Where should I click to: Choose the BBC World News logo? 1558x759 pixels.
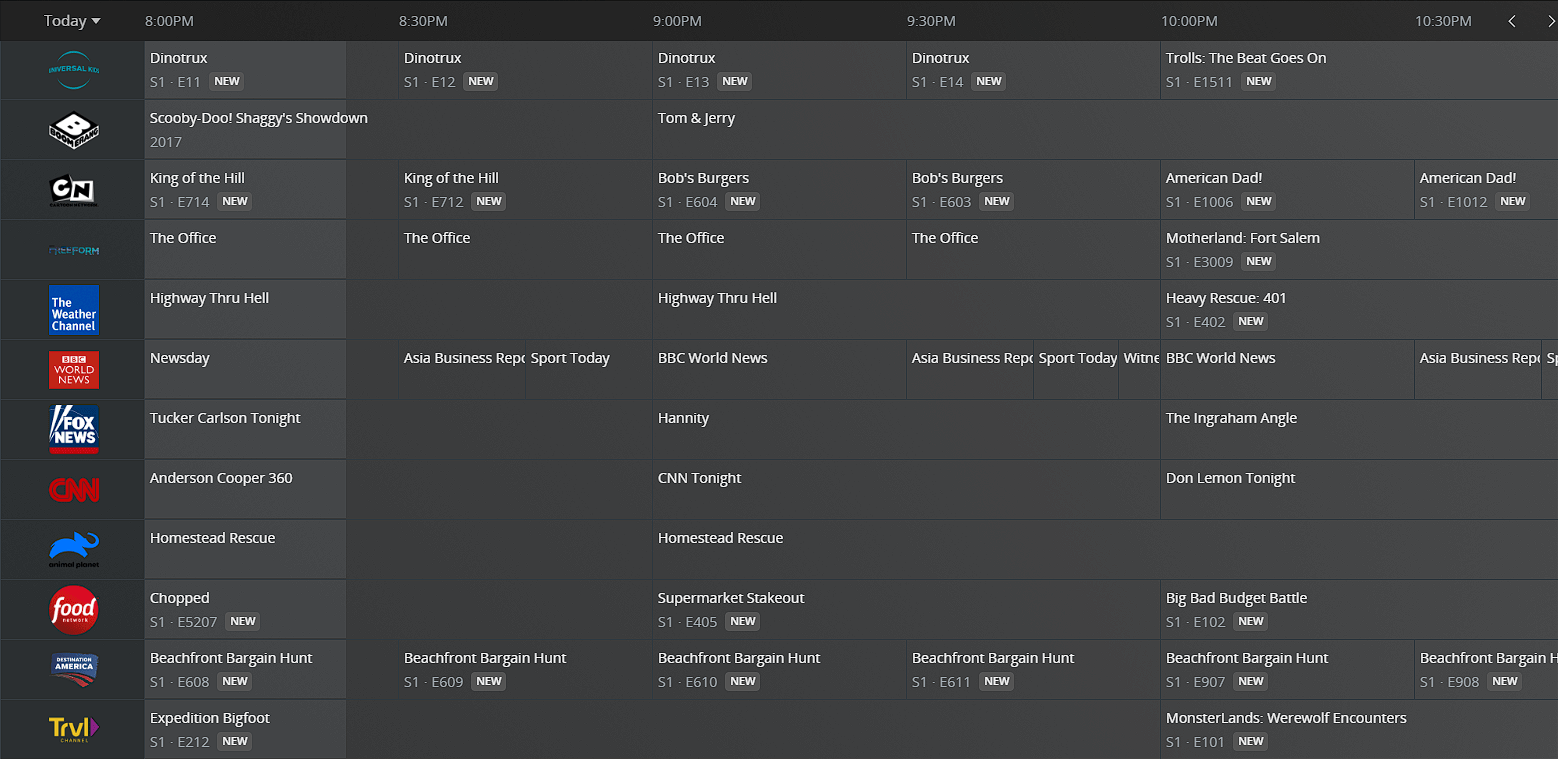(74, 370)
